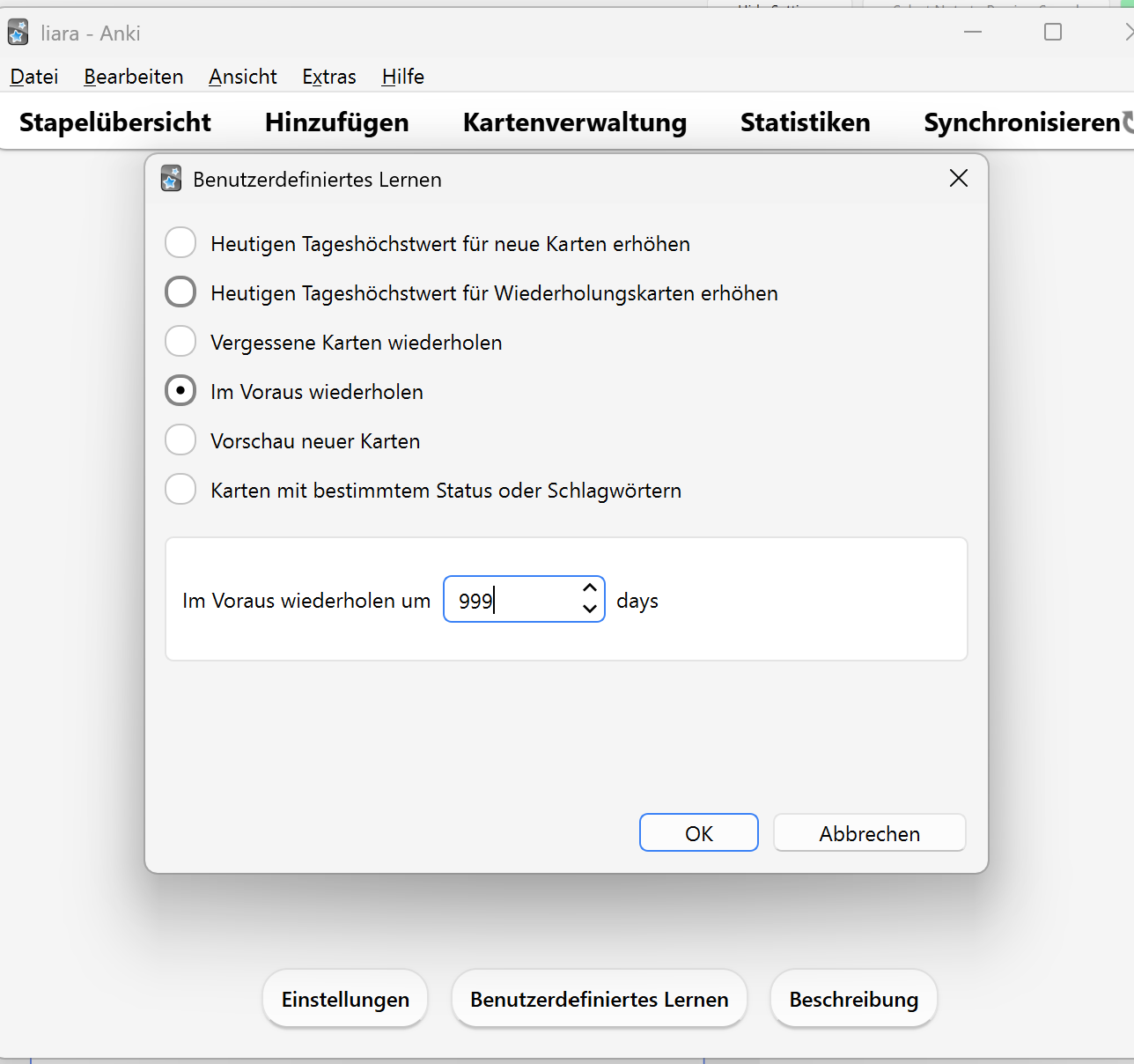The image size is (1134, 1064).
Task: Decrease days value with the down arrow
Action: pos(590,609)
